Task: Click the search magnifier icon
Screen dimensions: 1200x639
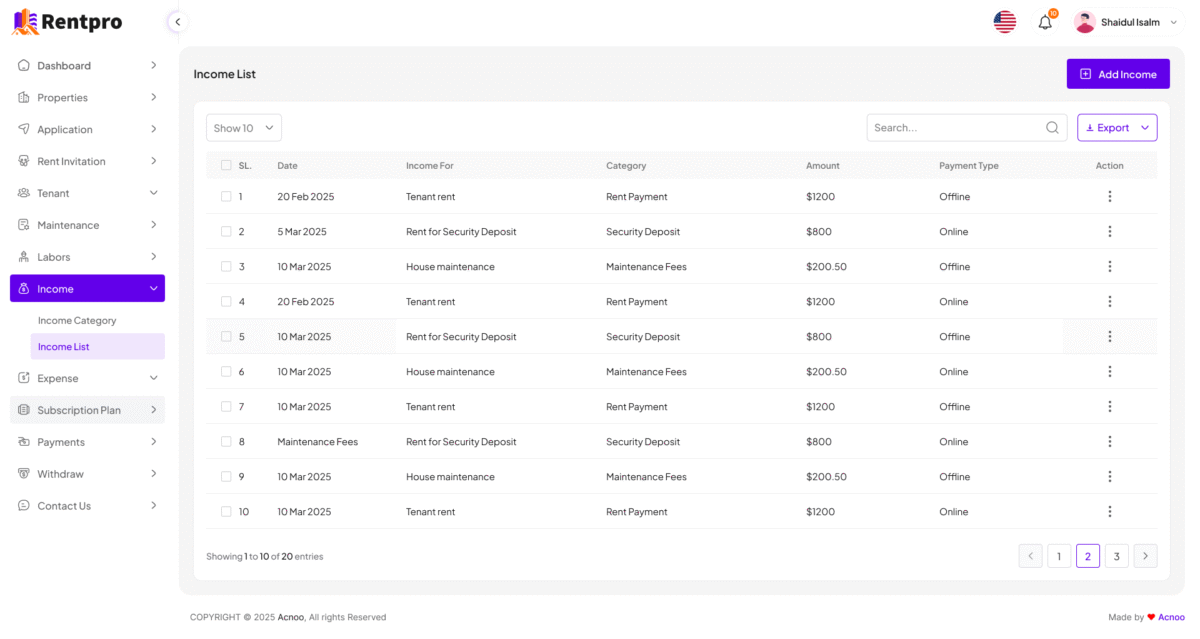Action: click(x=1052, y=128)
